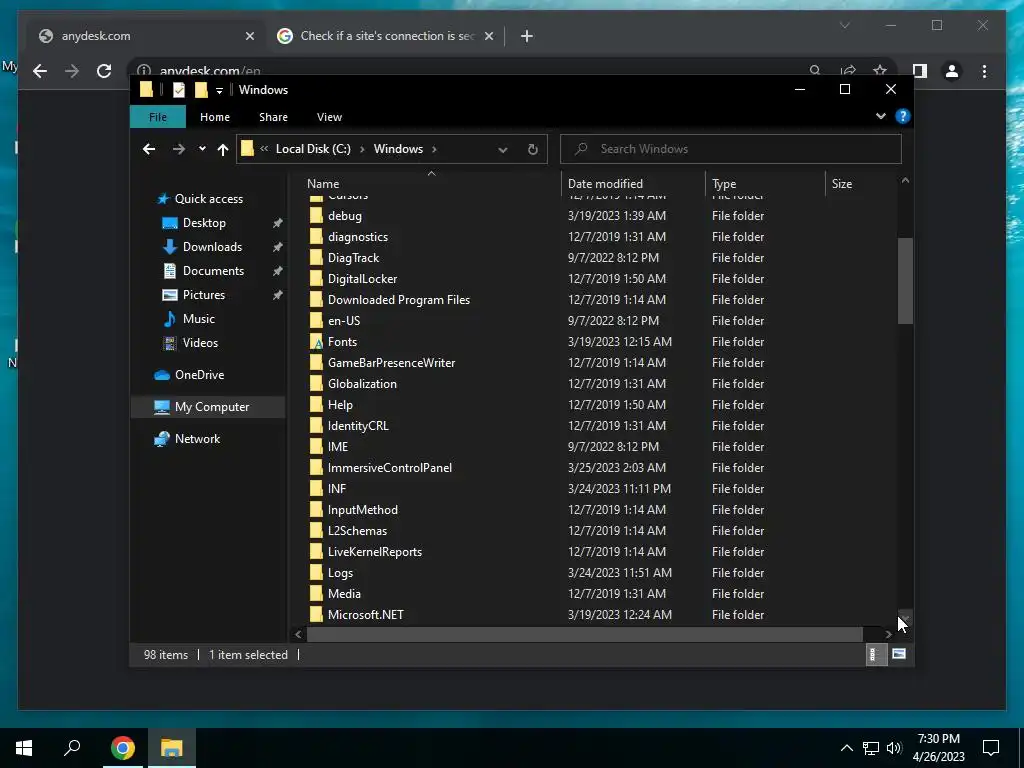Select the diagnostics folder

coord(358,236)
